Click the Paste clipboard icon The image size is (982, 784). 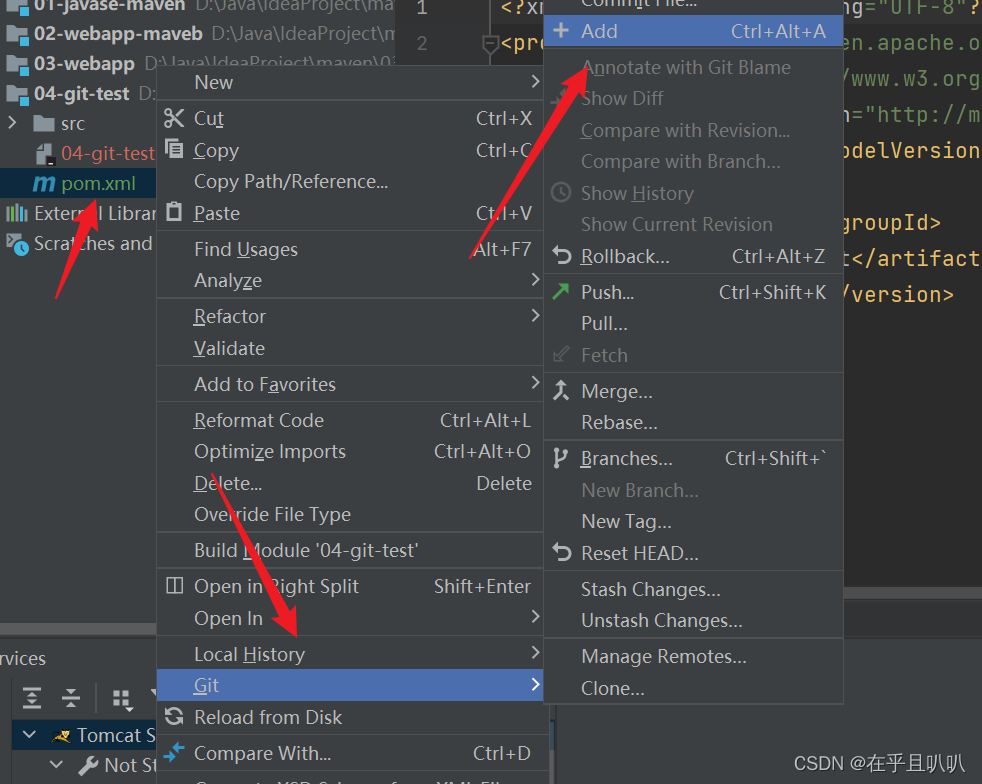point(174,212)
